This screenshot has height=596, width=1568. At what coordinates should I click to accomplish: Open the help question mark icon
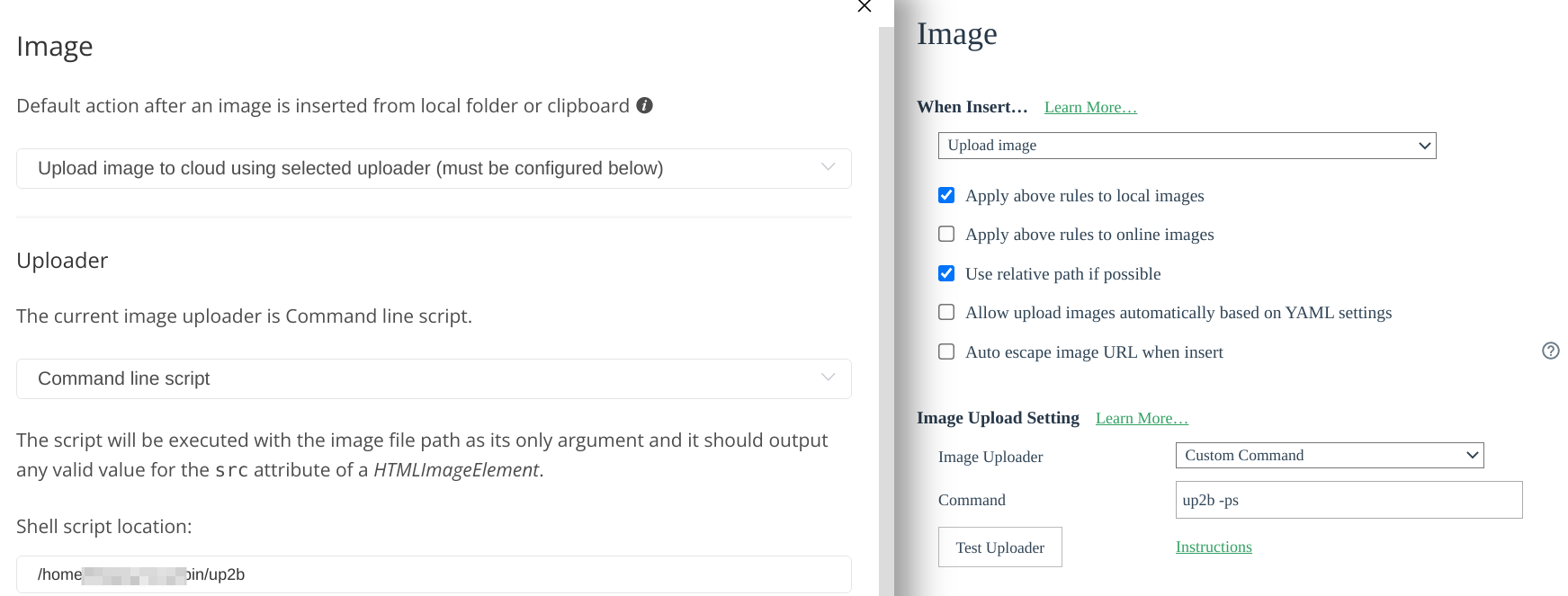(1550, 351)
